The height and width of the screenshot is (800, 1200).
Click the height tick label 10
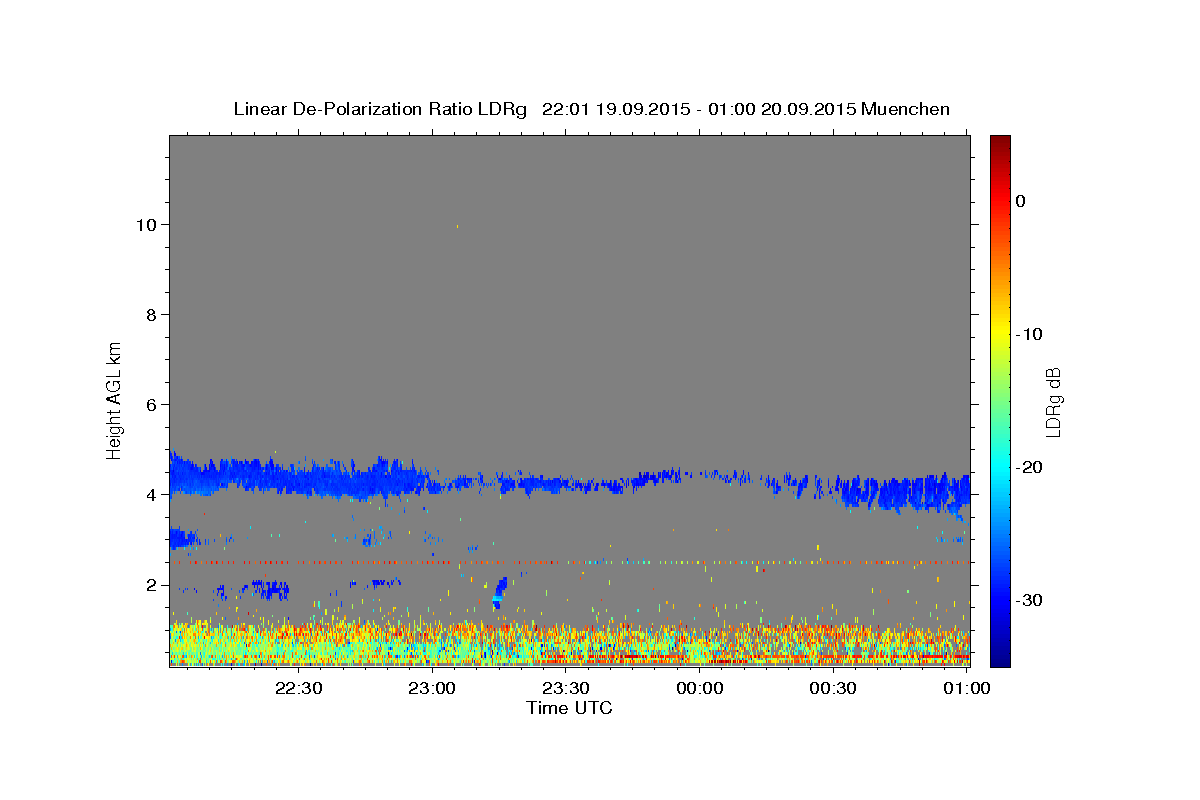point(148,225)
